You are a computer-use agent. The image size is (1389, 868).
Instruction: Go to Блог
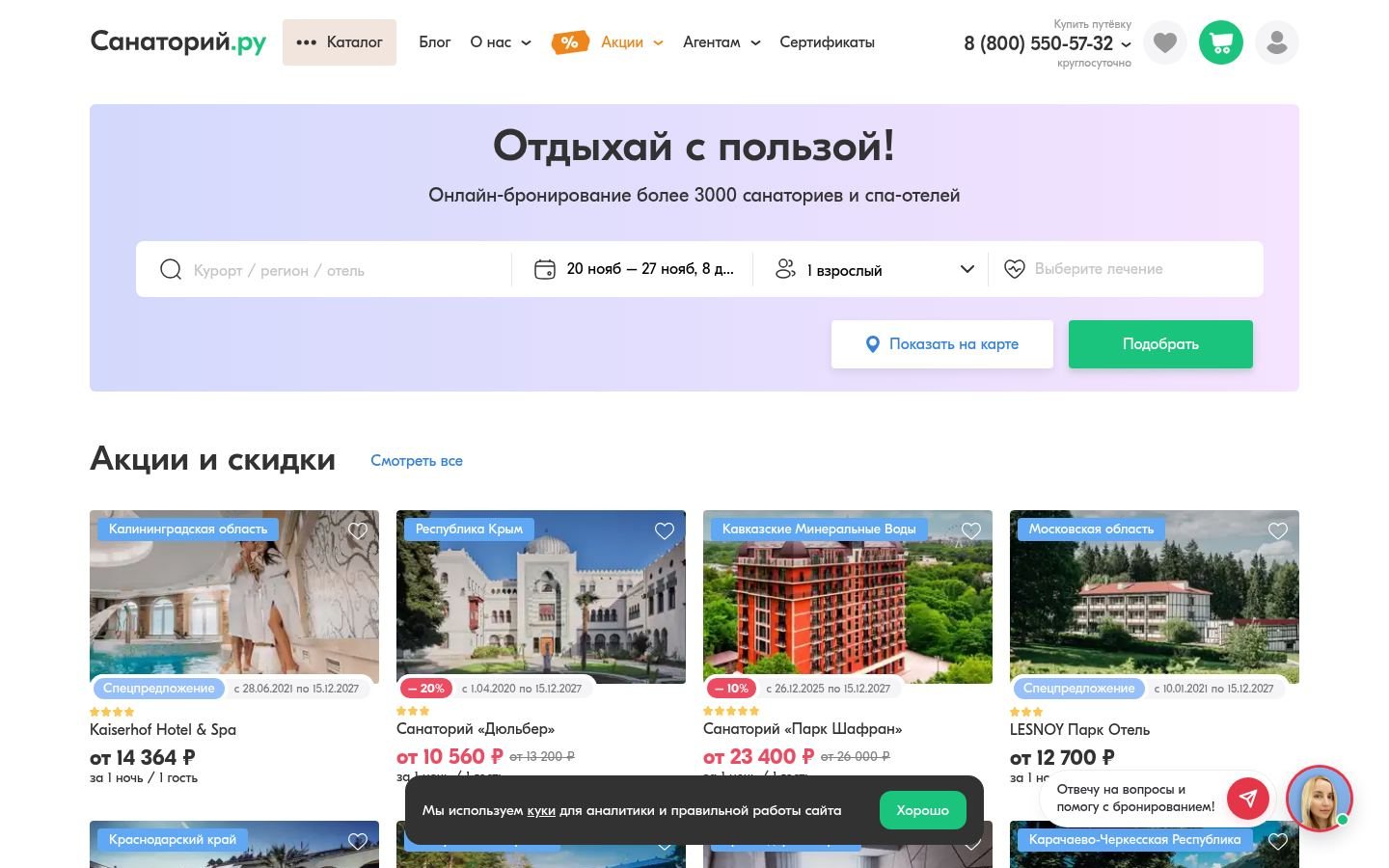tap(435, 42)
